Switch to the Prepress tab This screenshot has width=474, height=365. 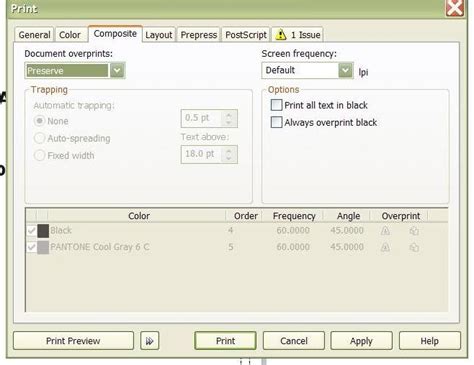click(x=199, y=35)
